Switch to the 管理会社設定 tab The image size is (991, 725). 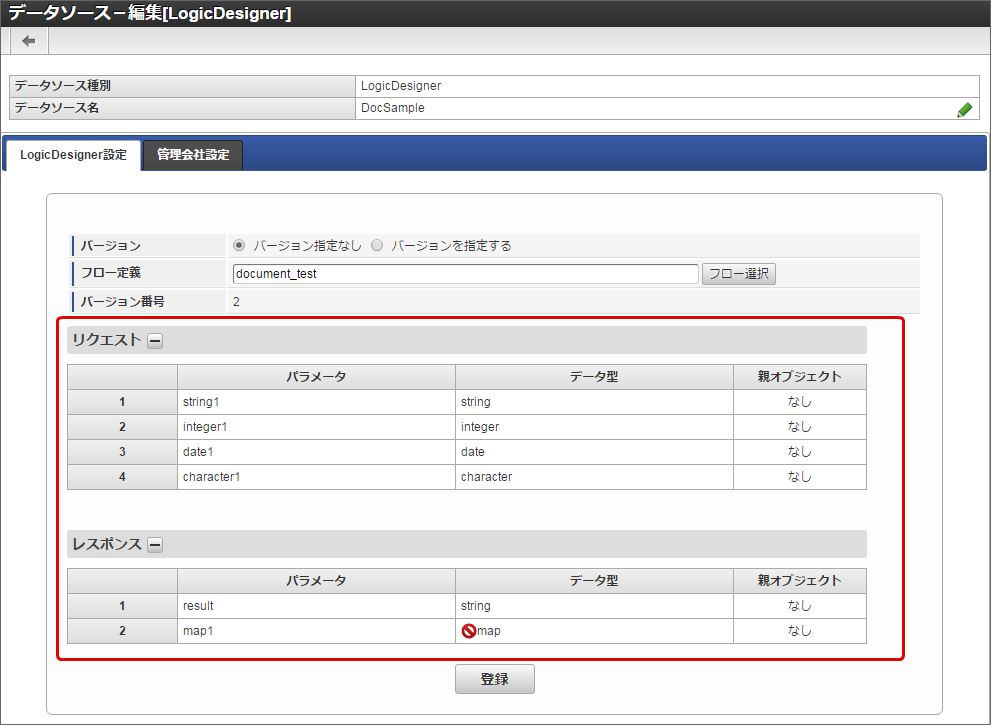(193, 155)
